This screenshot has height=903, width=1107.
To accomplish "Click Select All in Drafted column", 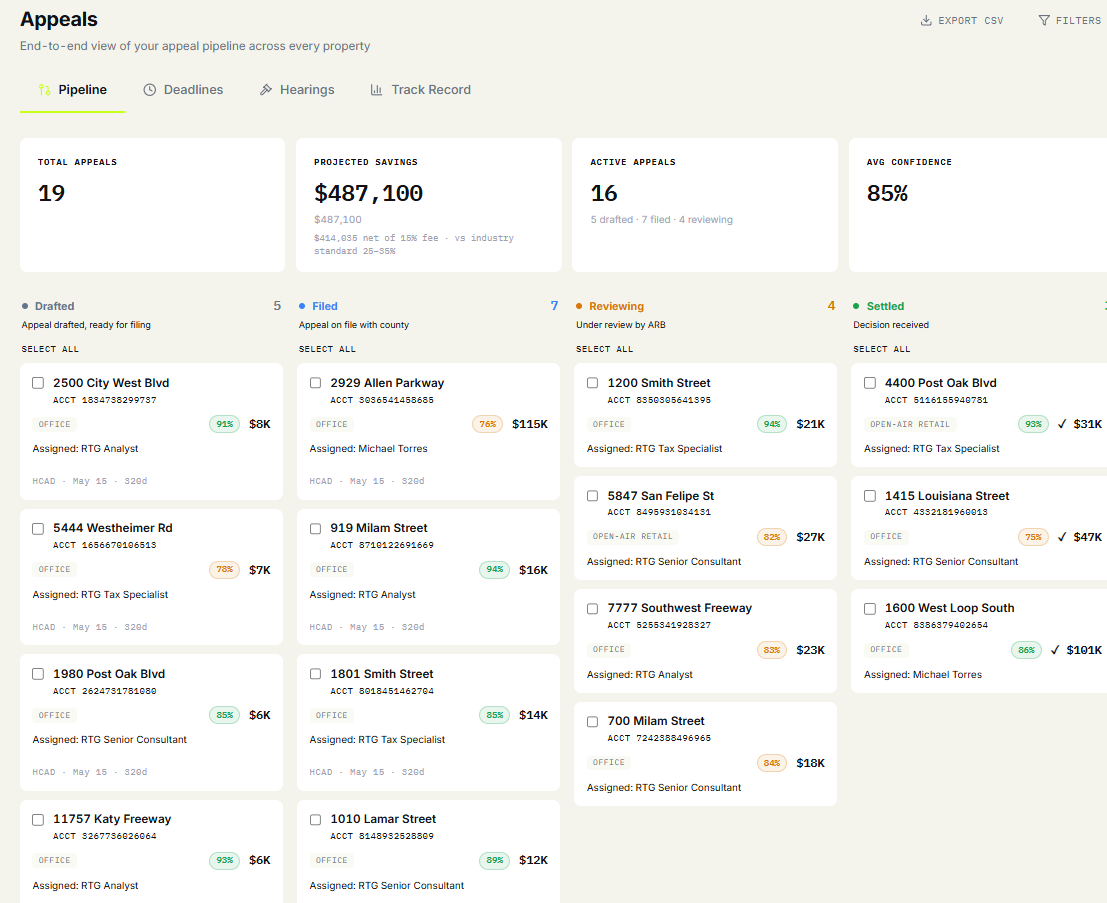I will pos(50,349).
